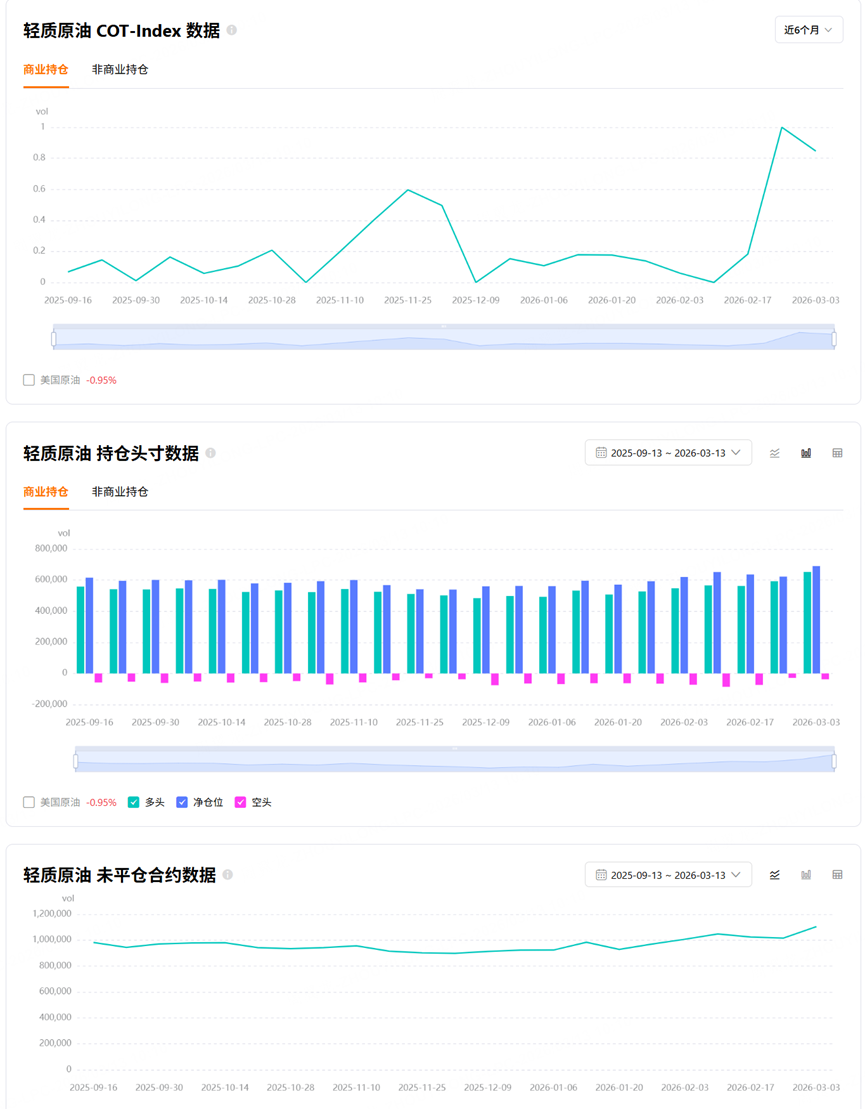This screenshot has width=865, height=1109.
Task: Select 商业持仓 tab in 持仓头寸数据 panel
Action: [x=46, y=492]
